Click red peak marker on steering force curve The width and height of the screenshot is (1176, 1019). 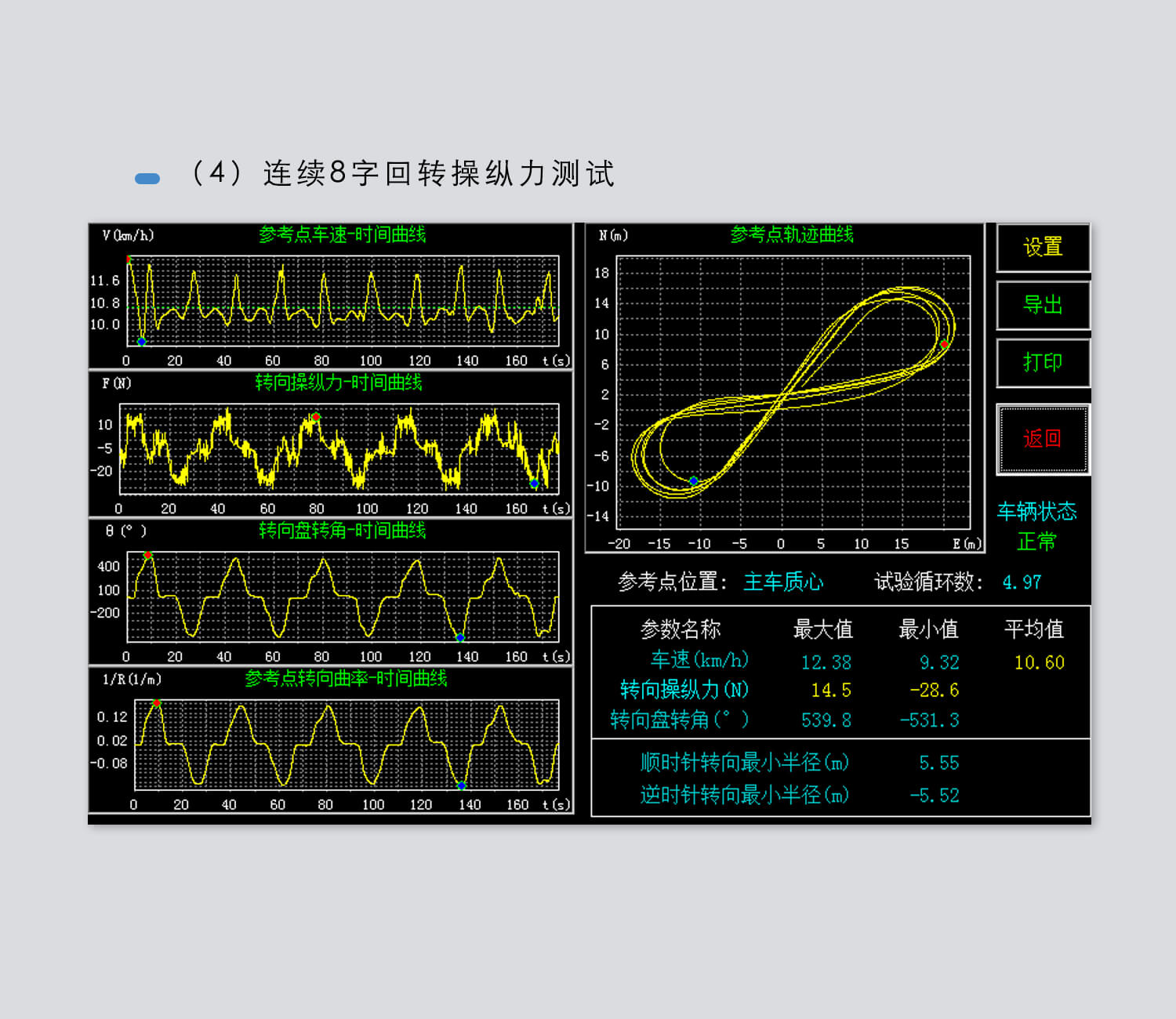point(316,417)
